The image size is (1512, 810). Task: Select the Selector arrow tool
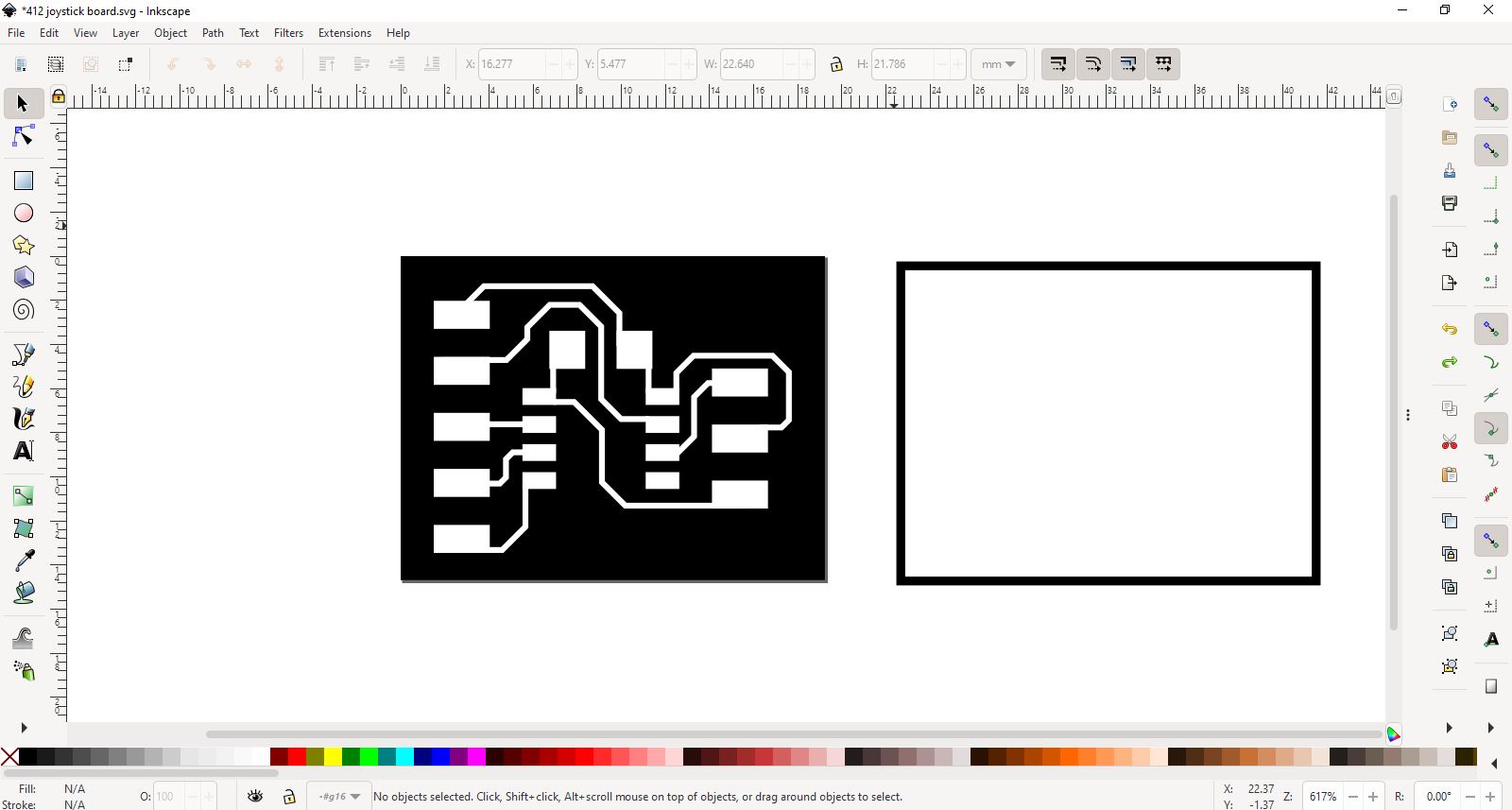click(x=24, y=103)
